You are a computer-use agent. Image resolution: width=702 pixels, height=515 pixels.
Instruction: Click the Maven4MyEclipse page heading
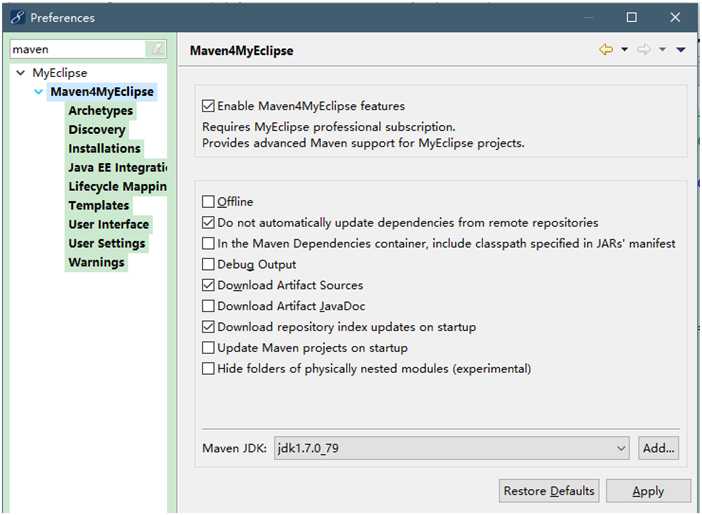click(x=242, y=51)
